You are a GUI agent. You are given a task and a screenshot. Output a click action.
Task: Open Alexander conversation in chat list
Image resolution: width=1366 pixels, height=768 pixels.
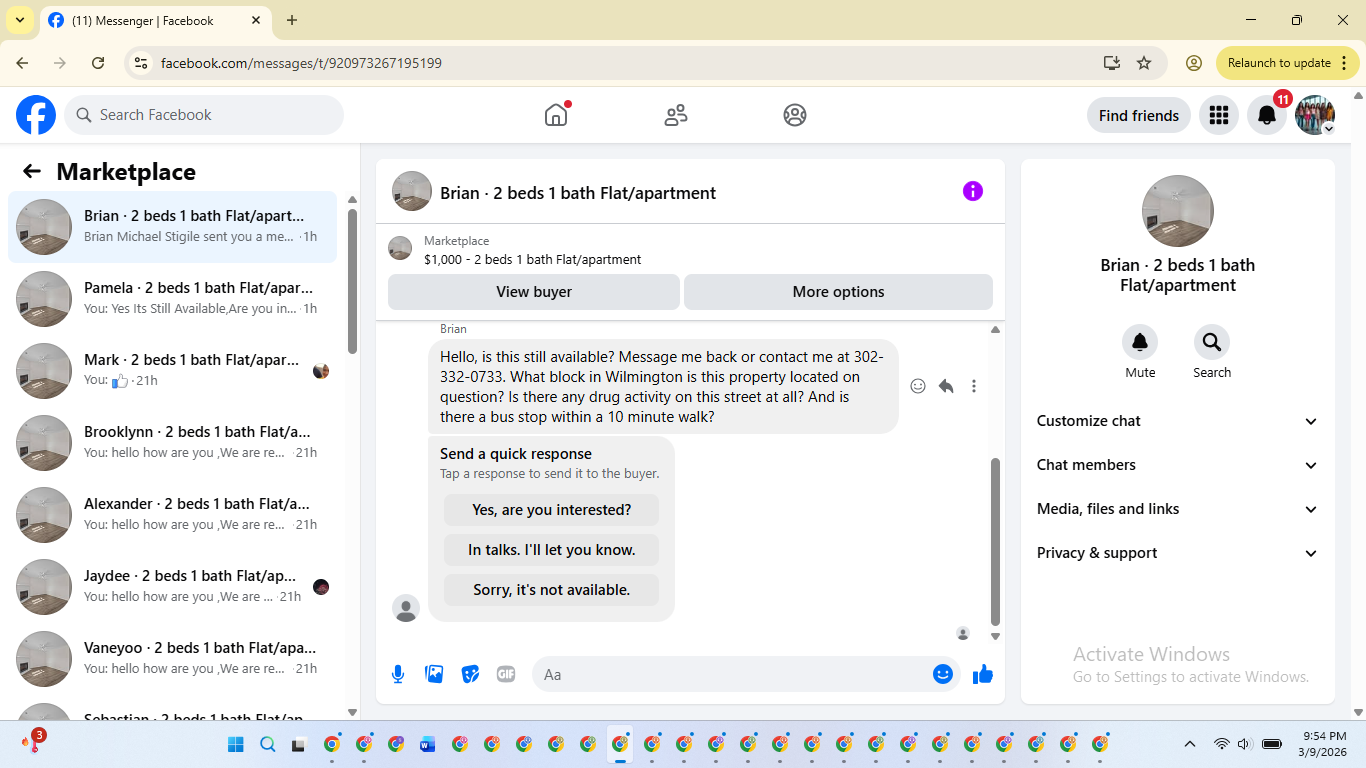tap(172, 515)
